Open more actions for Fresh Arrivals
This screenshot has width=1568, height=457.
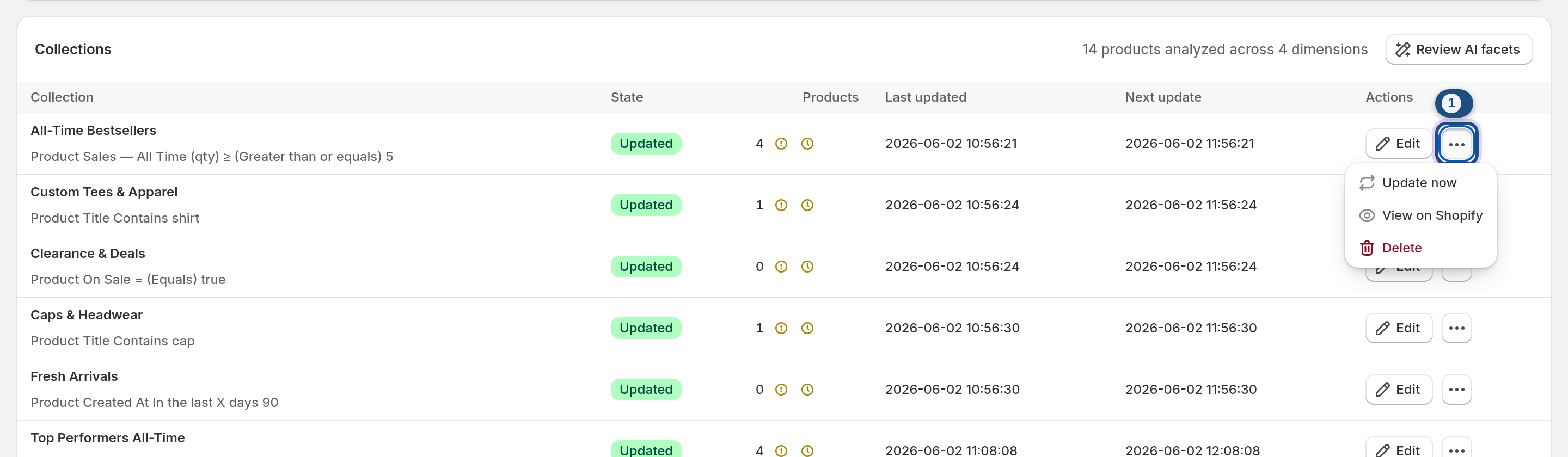point(1456,390)
